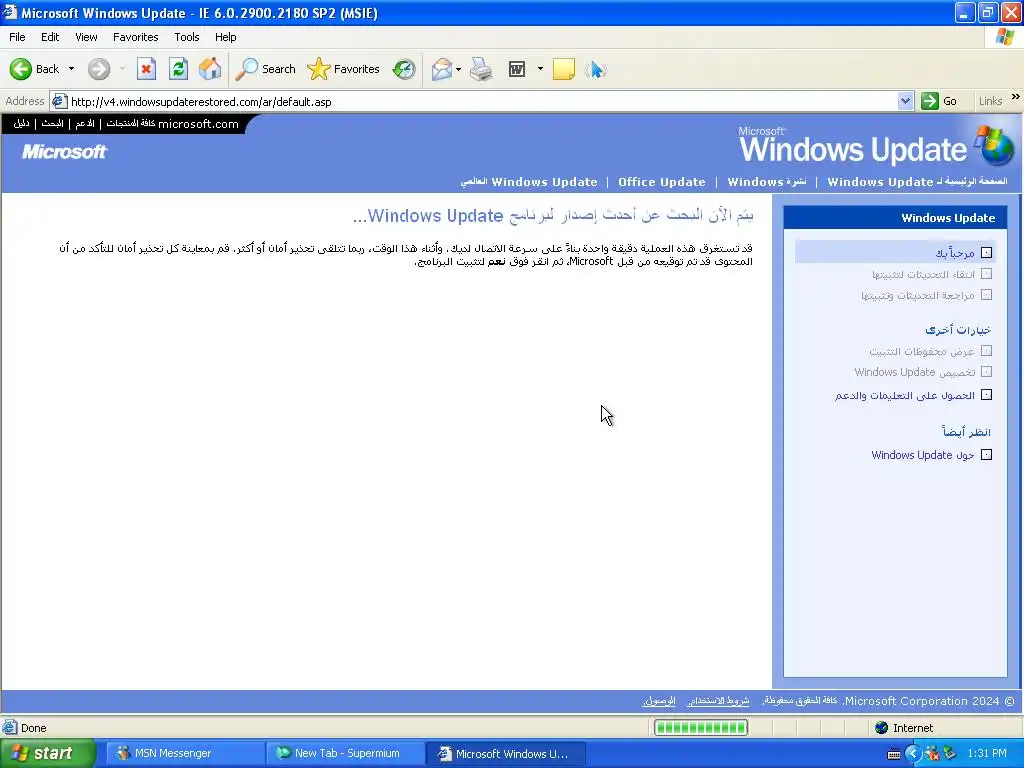Click the box beside Windows Update personalize item
1024x768 pixels.
pos(986,372)
